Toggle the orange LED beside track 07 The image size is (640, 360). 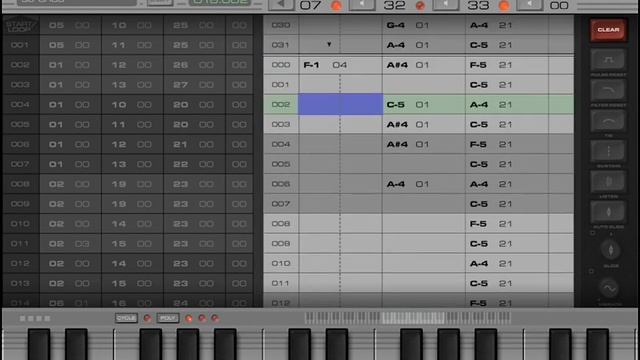336,6
